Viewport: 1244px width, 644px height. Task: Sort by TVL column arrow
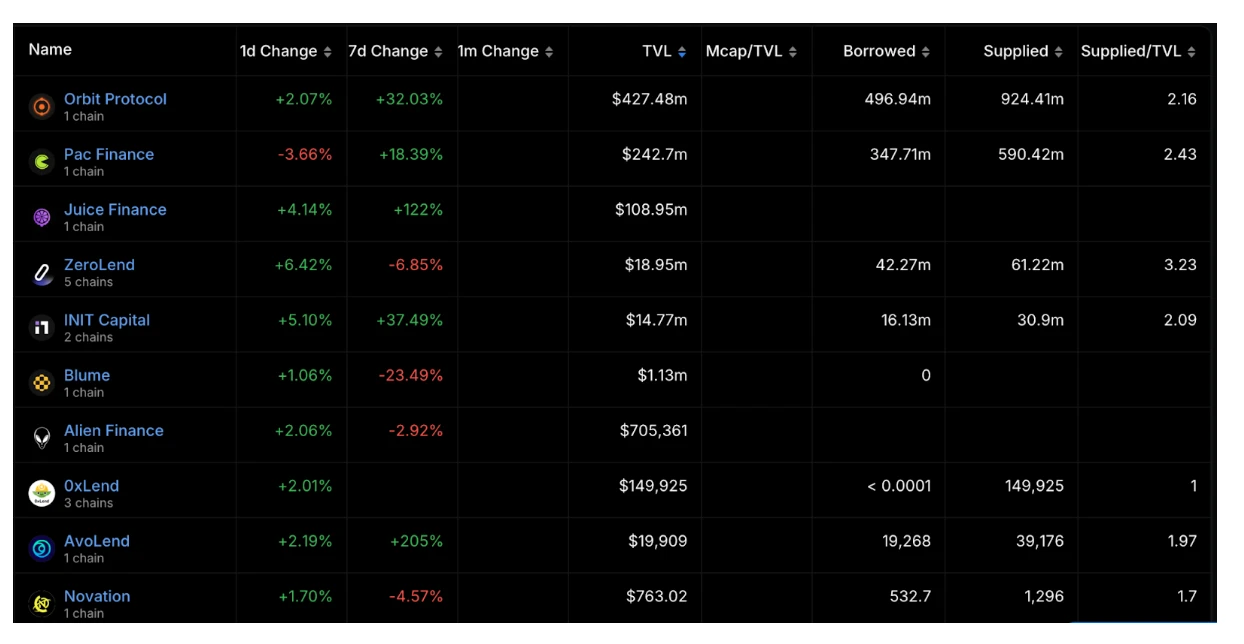(x=682, y=52)
